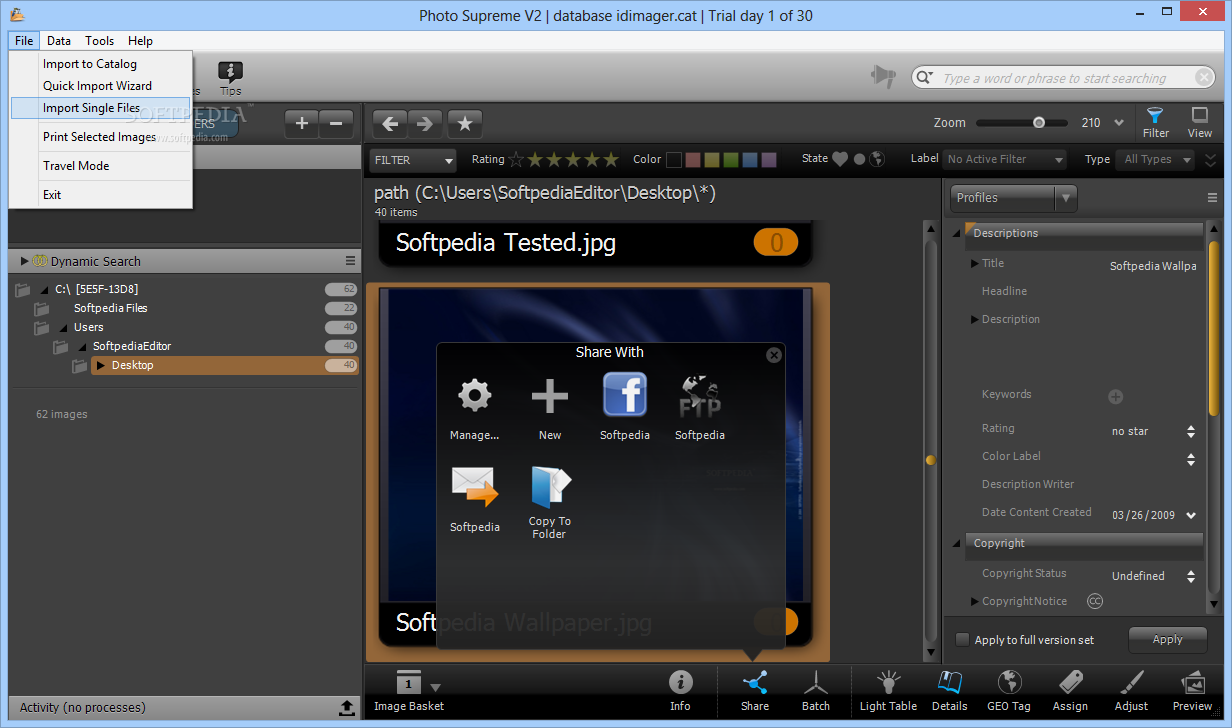Viewport: 1232px width, 728px height.
Task: Toggle Apply to full version set
Action: tap(962, 640)
